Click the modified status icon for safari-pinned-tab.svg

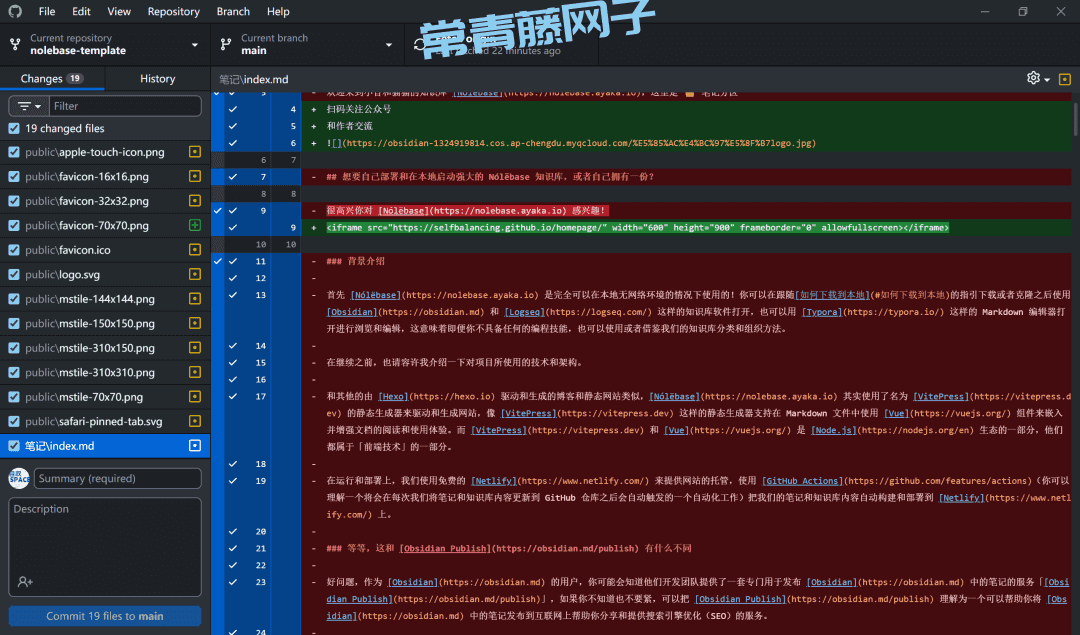[x=195, y=421]
